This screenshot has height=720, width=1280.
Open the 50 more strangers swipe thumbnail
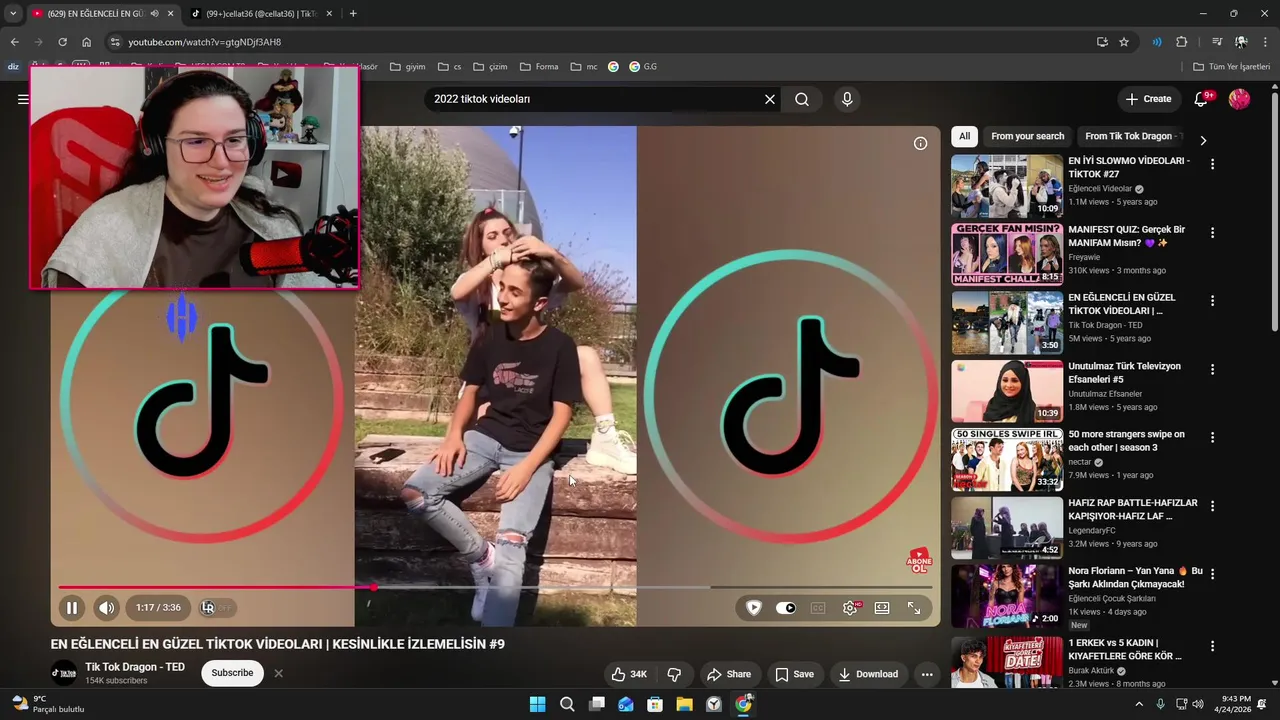pos(1007,459)
